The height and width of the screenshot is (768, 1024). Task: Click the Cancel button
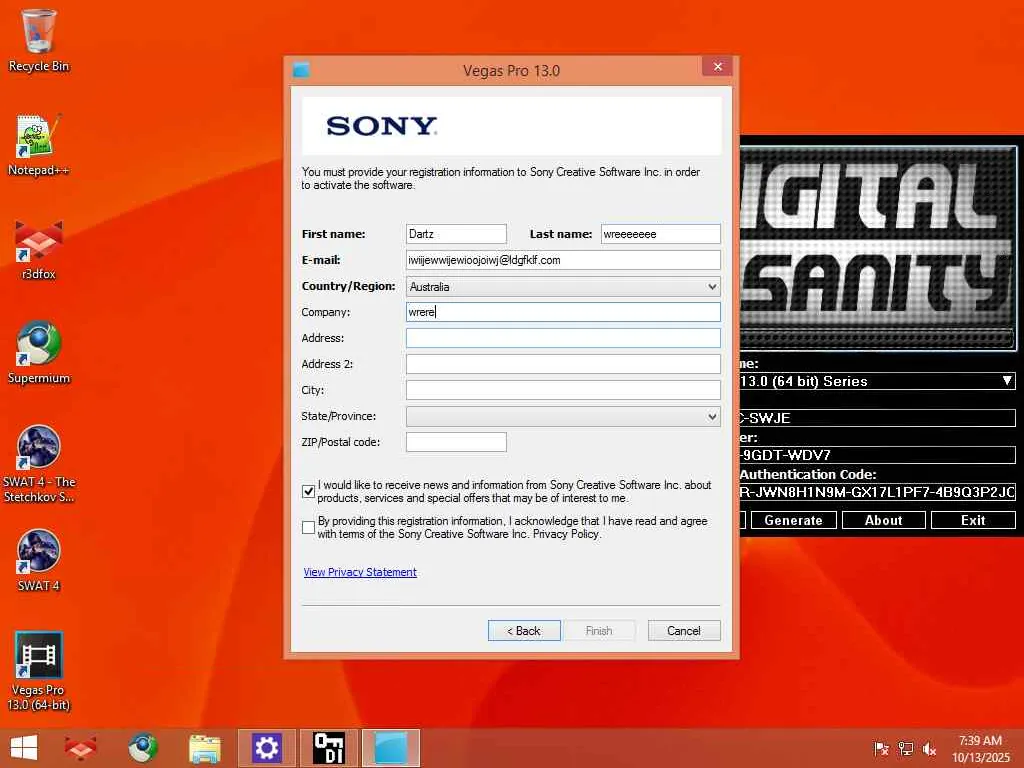[684, 630]
